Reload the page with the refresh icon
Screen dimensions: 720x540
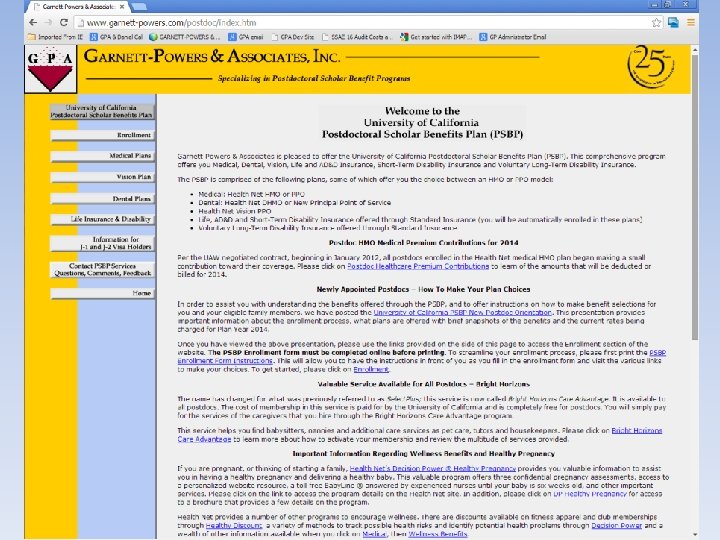pos(64,22)
